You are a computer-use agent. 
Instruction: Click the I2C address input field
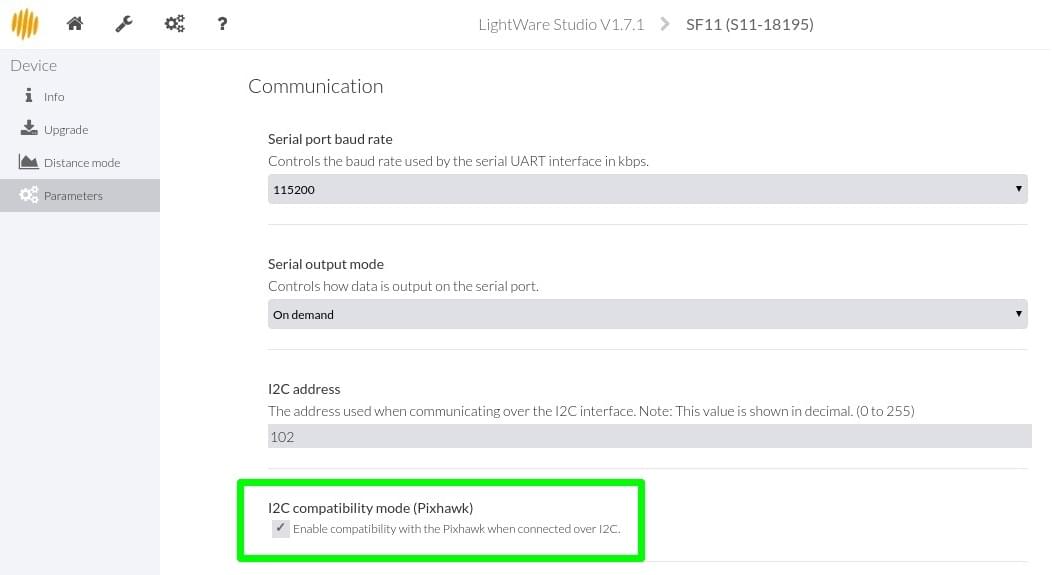pyautogui.click(x=649, y=436)
